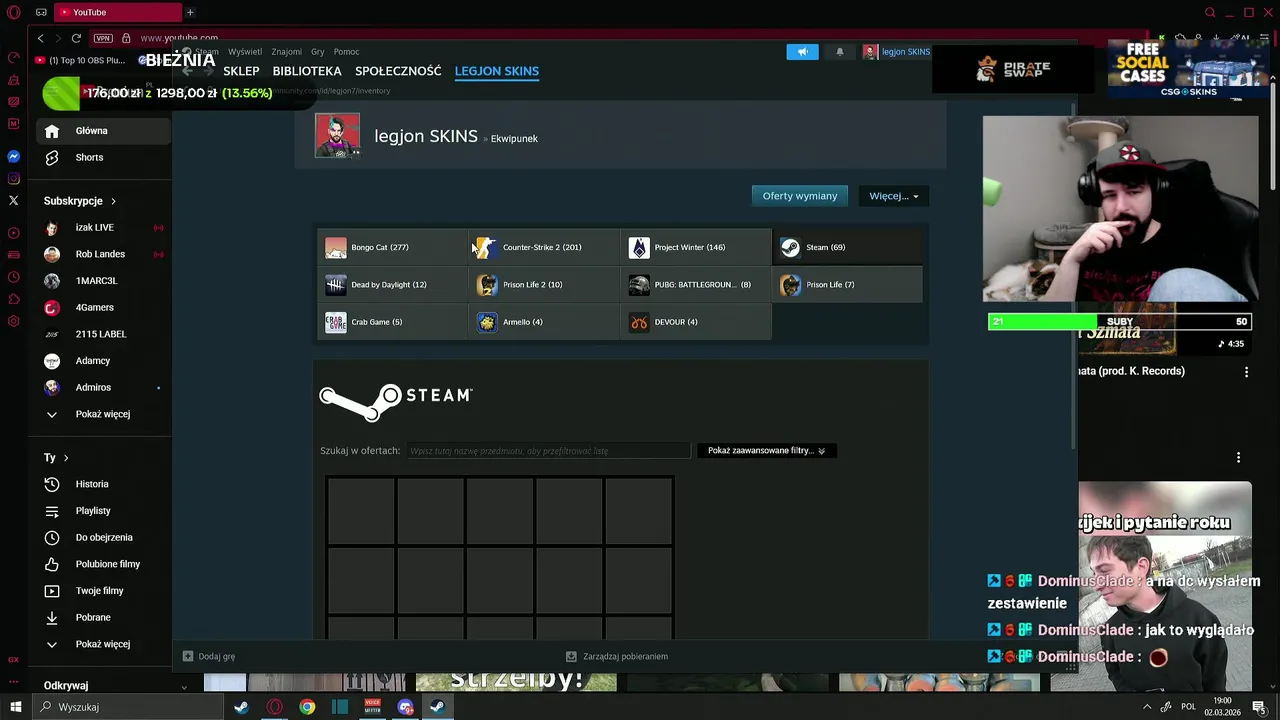Open the Wyświetl menu in Steam
The width and height of the screenshot is (1280, 720).
pyautogui.click(x=245, y=52)
